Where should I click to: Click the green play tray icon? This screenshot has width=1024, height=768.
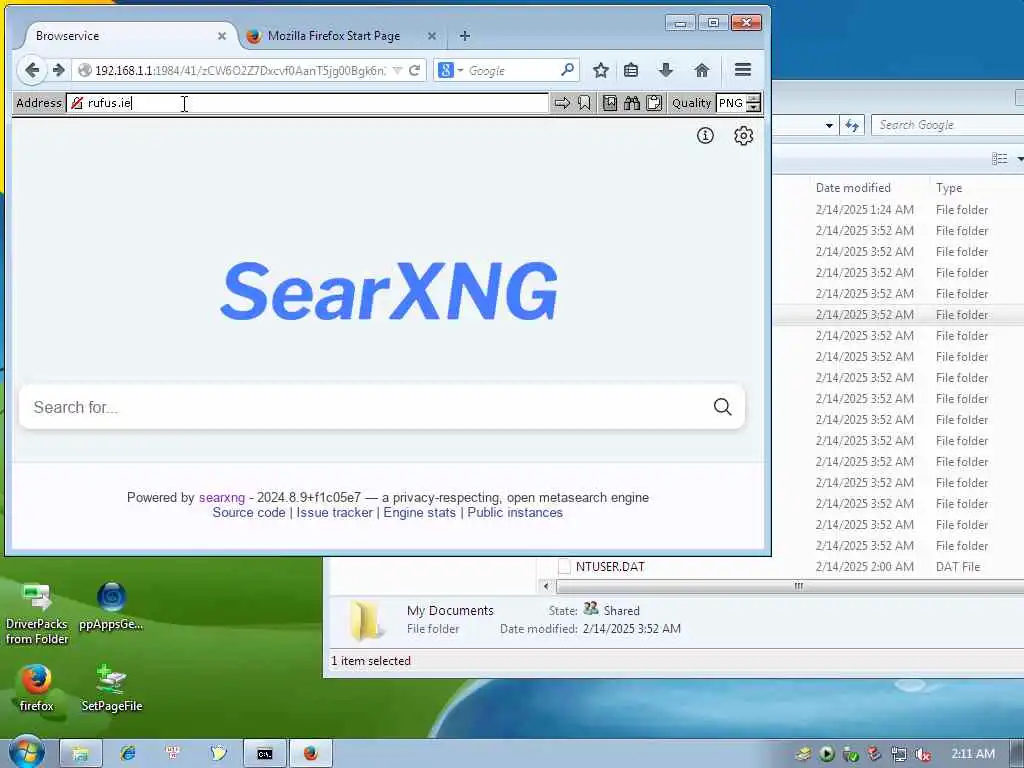[x=827, y=754]
